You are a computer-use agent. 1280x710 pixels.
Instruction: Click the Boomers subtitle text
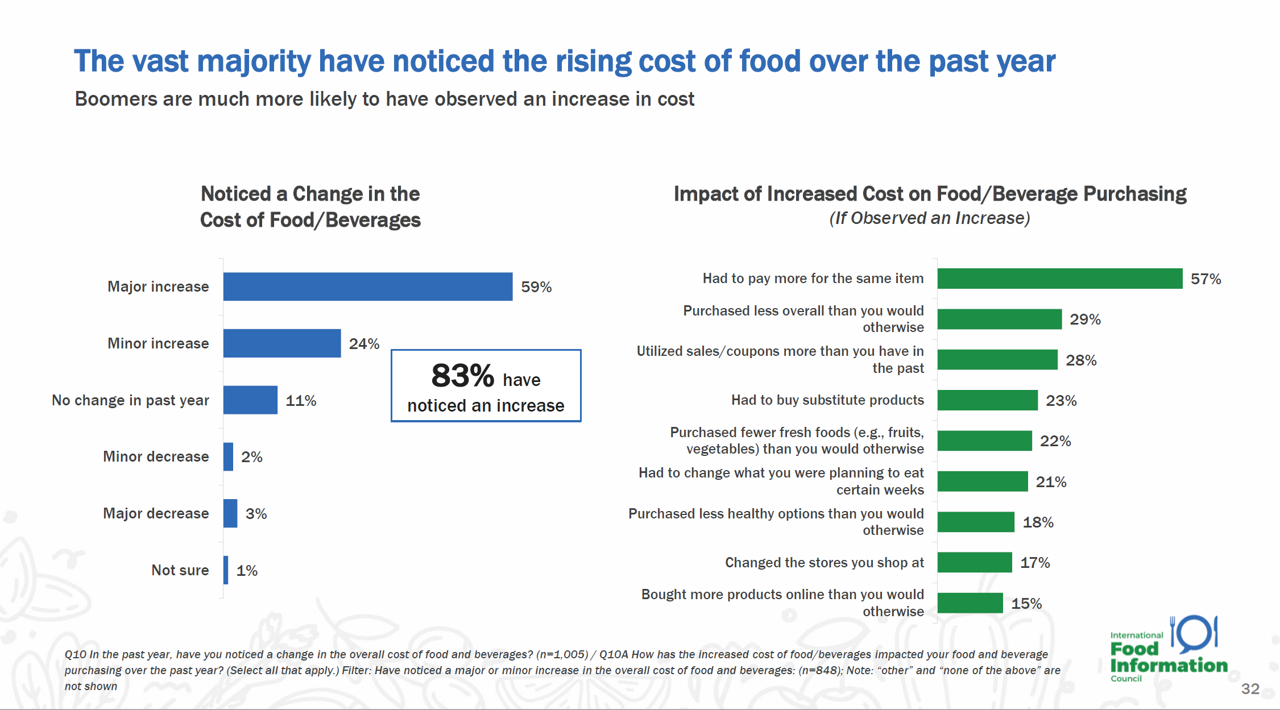click(384, 99)
